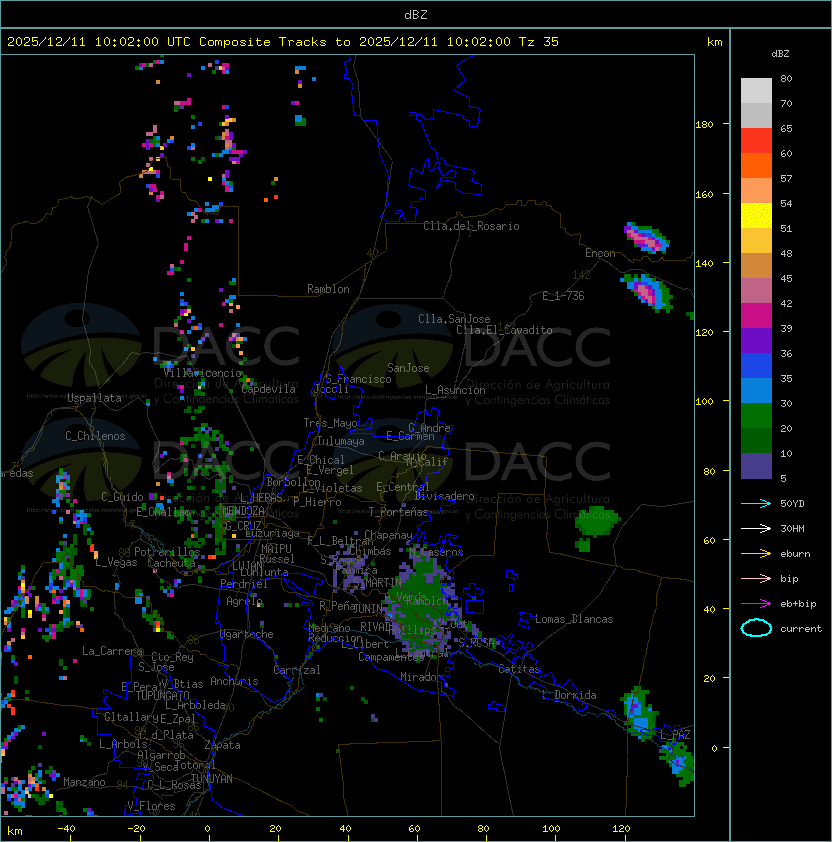Pick the red swatch in dBZ legend
The image size is (832, 842).
tap(756, 141)
